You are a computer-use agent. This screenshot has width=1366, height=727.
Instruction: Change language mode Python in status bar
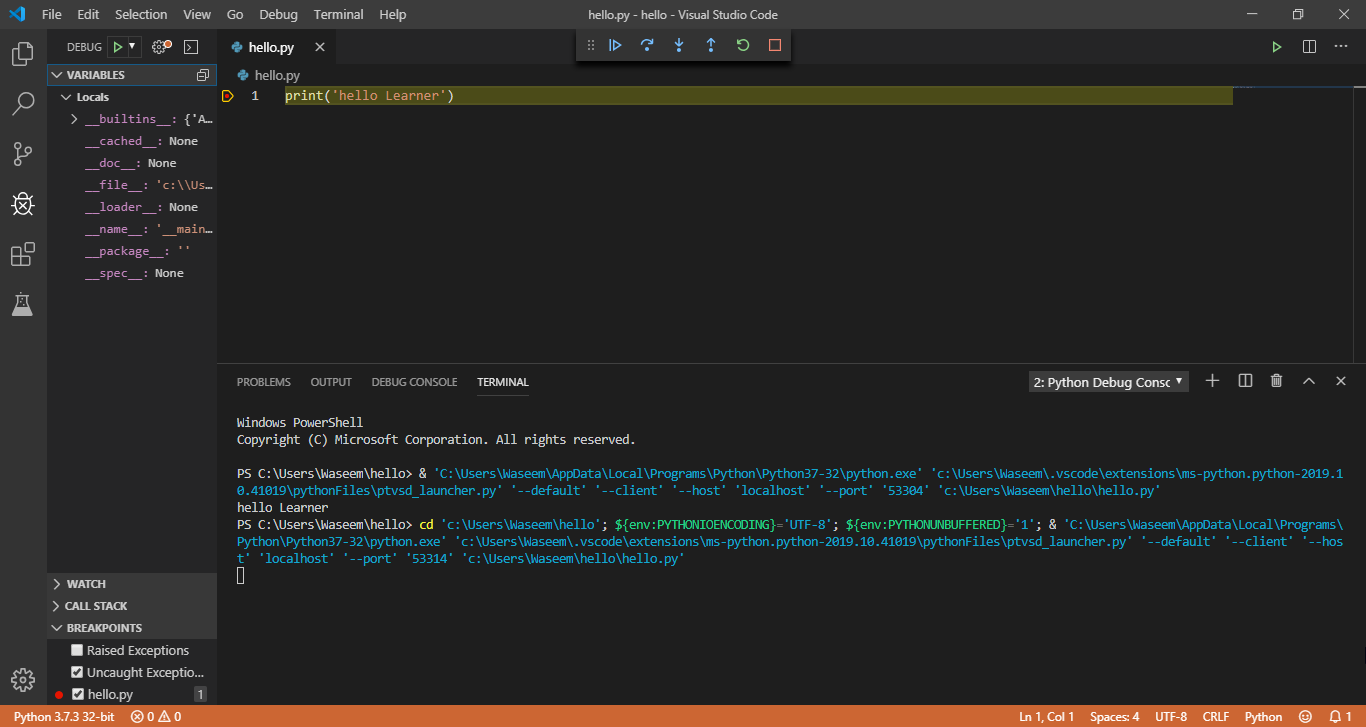[x=1263, y=716]
